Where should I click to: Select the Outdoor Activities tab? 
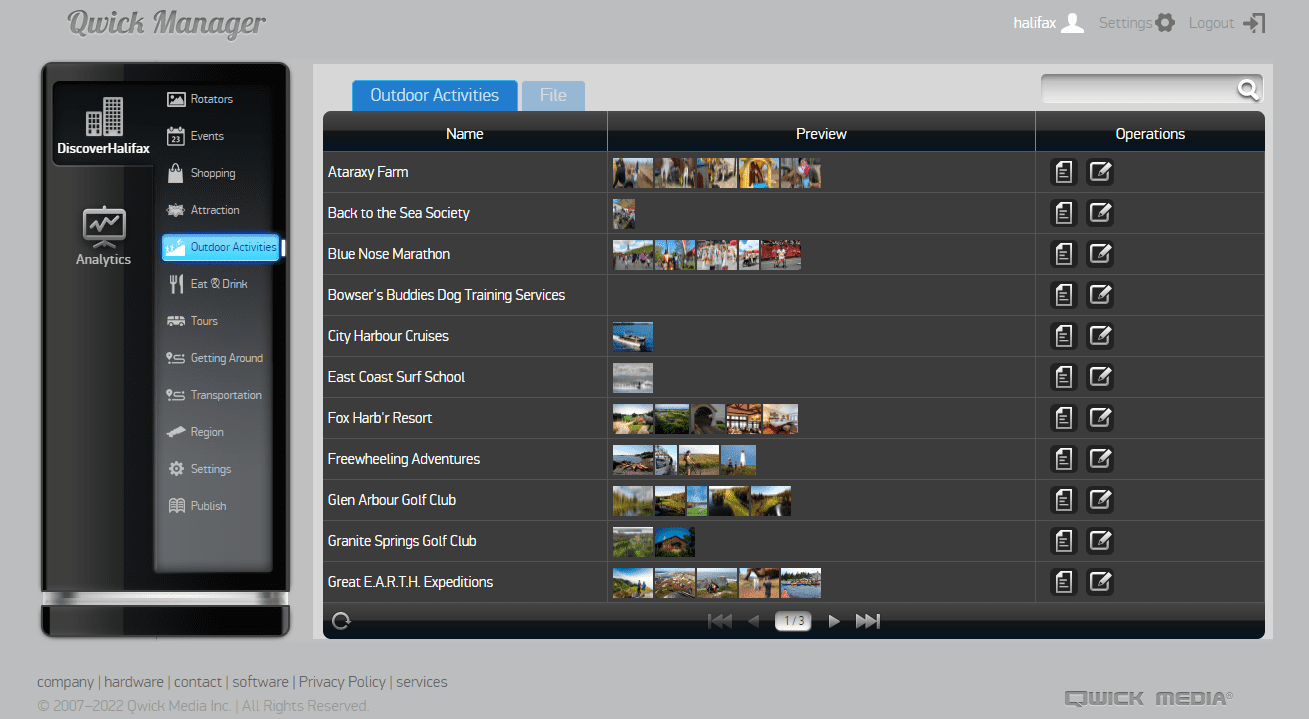(434, 95)
